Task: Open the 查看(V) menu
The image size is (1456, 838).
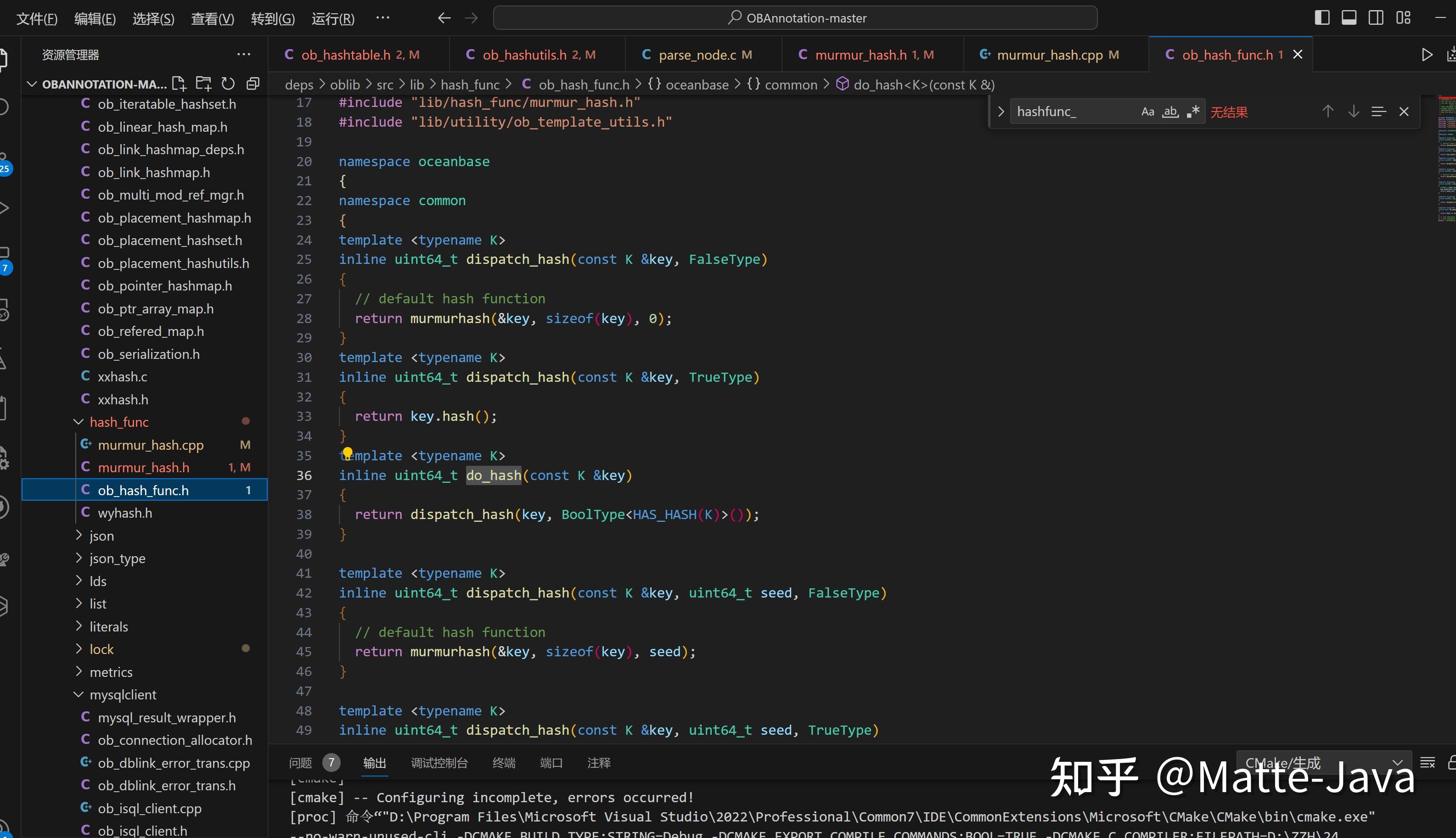Action: point(212,18)
